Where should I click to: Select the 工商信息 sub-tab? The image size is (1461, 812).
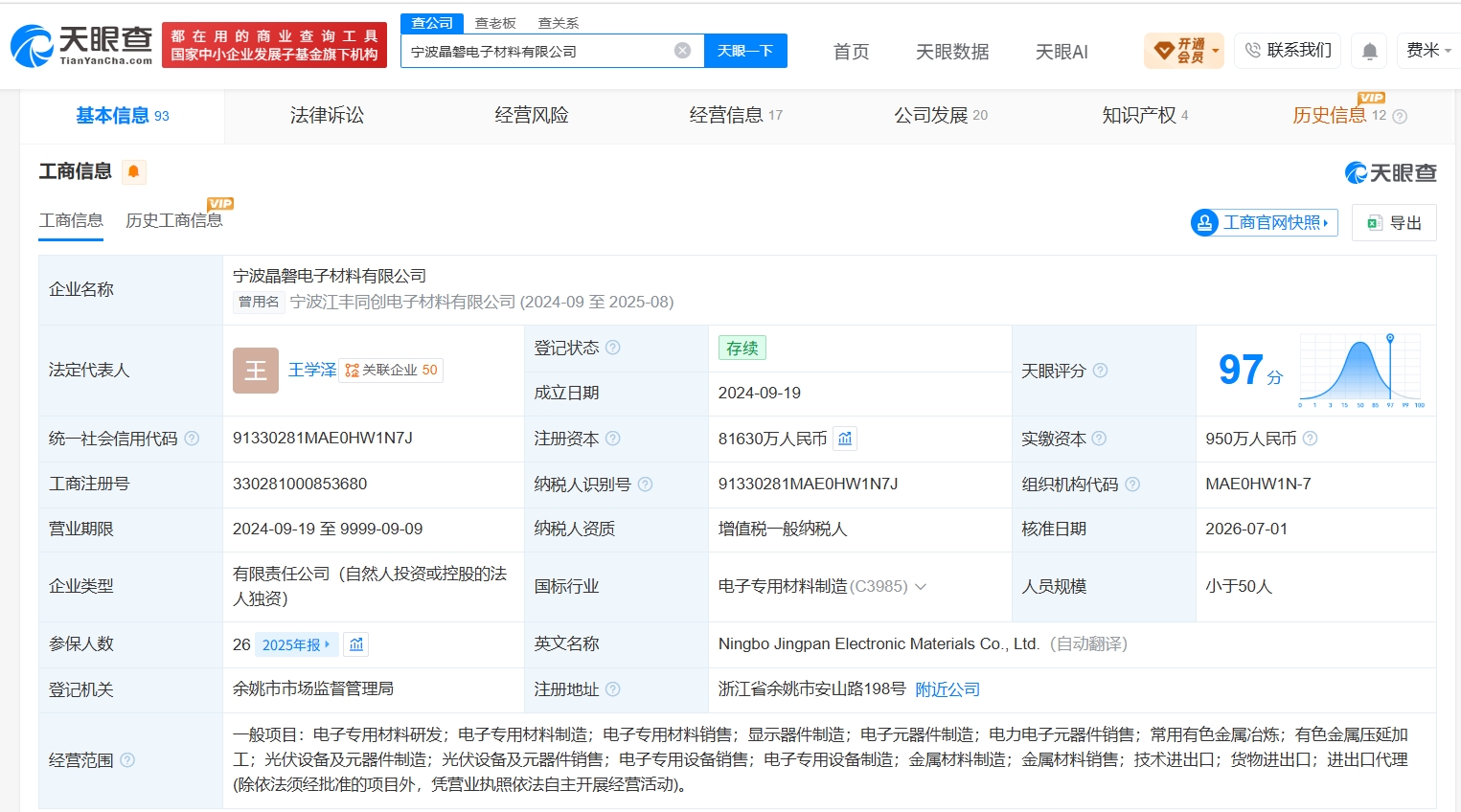[71, 220]
